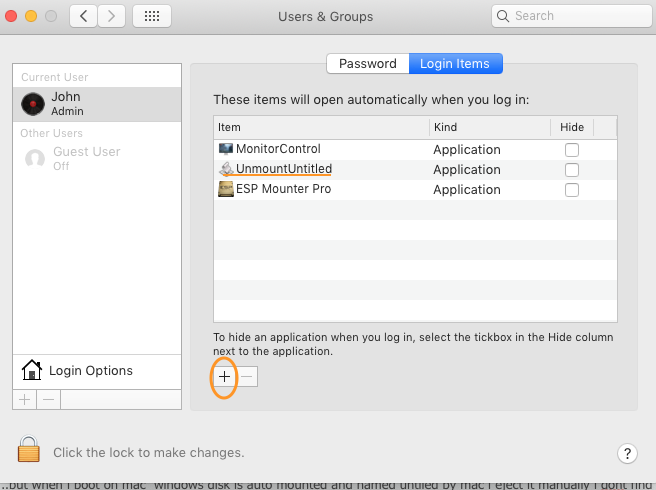Sort by the Item column header
The image size is (656, 490).
click(x=321, y=127)
